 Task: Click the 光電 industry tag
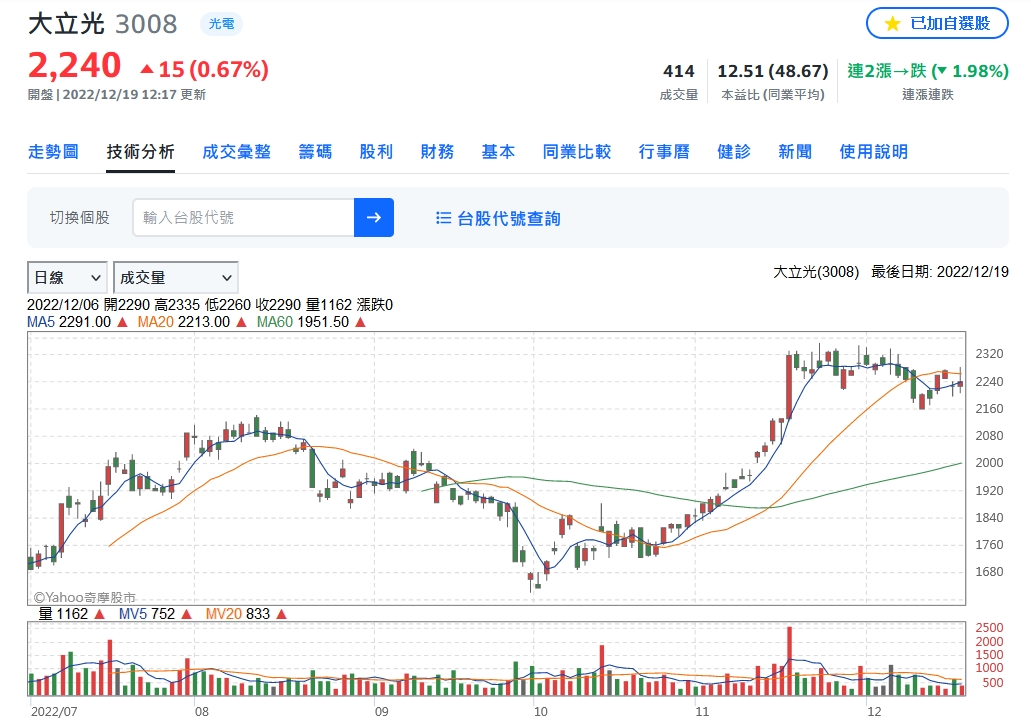(222, 24)
